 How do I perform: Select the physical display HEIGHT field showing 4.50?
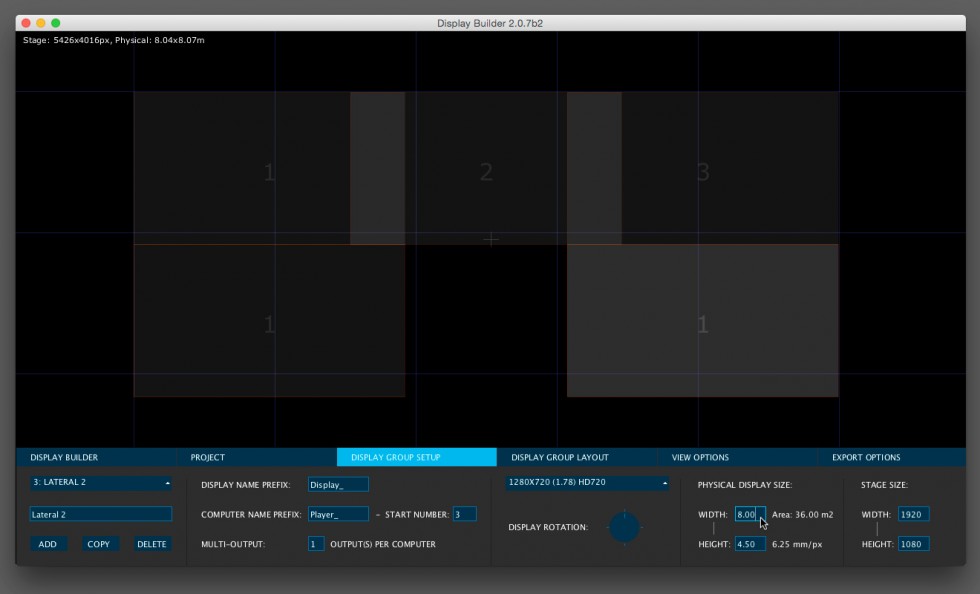(749, 543)
